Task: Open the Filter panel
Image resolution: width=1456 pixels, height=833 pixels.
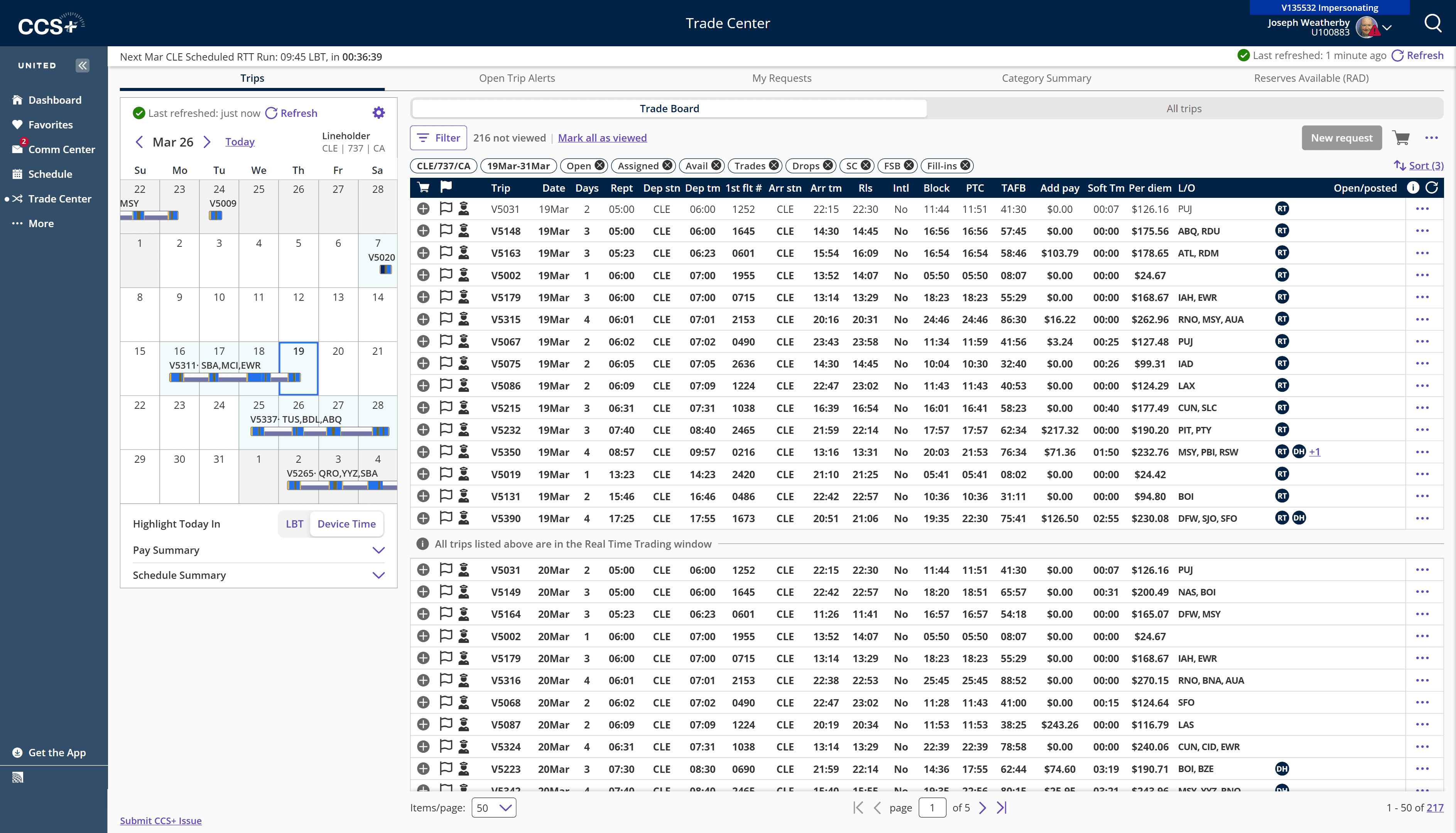Action: pos(438,137)
